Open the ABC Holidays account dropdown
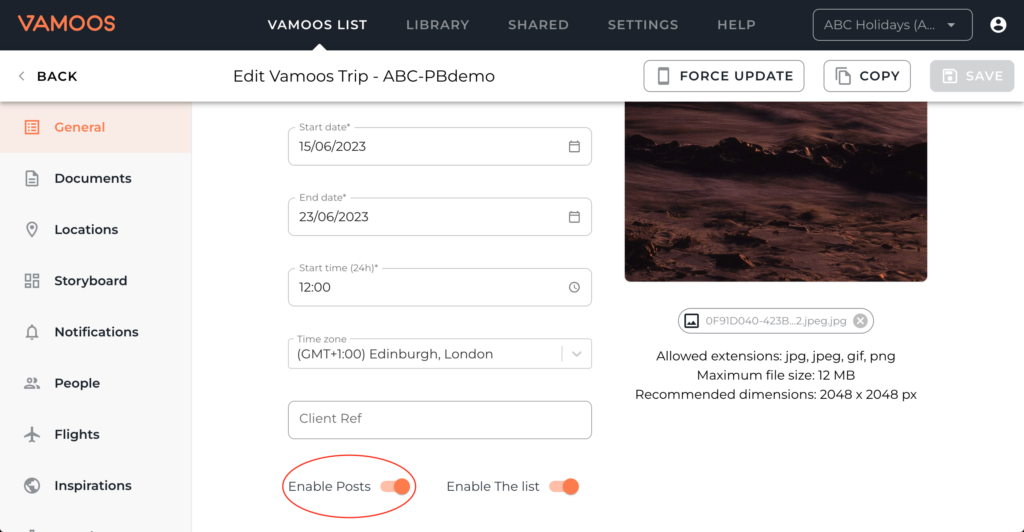 pyautogui.click(x=892, y=25)
